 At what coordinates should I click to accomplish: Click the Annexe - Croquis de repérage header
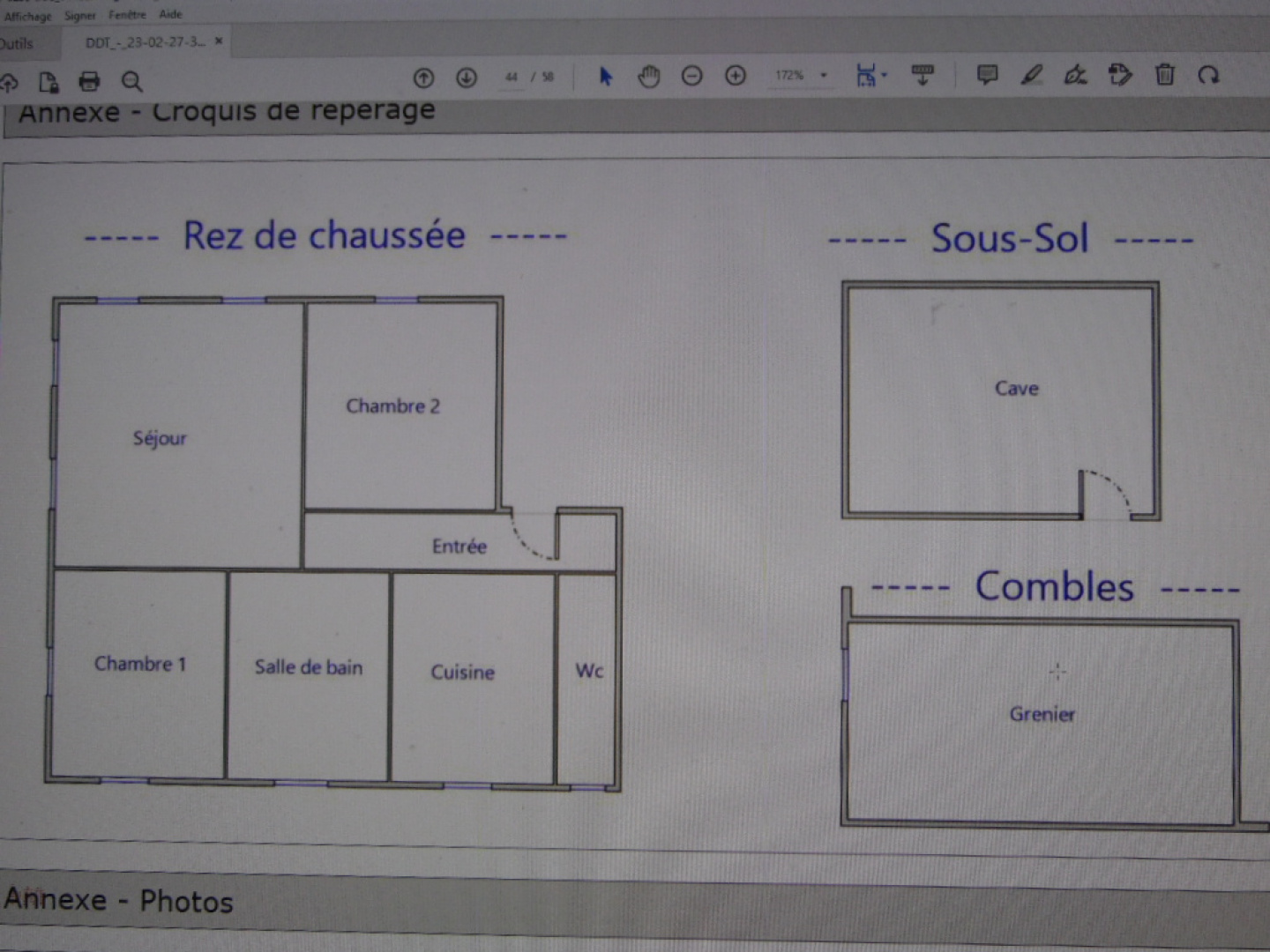228,112
